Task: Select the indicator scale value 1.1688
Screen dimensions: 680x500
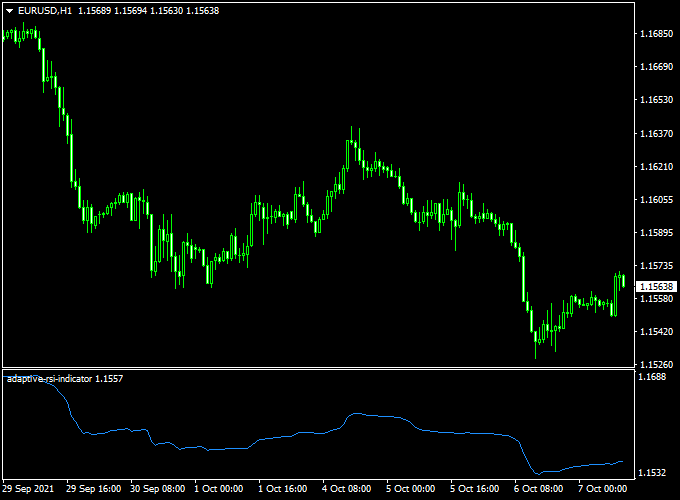Action: pyautogui.click(x=652, y=377)
